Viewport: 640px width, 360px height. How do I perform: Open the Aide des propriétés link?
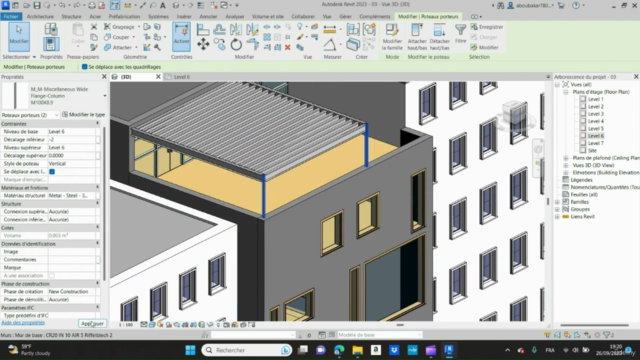pos(23,323)
